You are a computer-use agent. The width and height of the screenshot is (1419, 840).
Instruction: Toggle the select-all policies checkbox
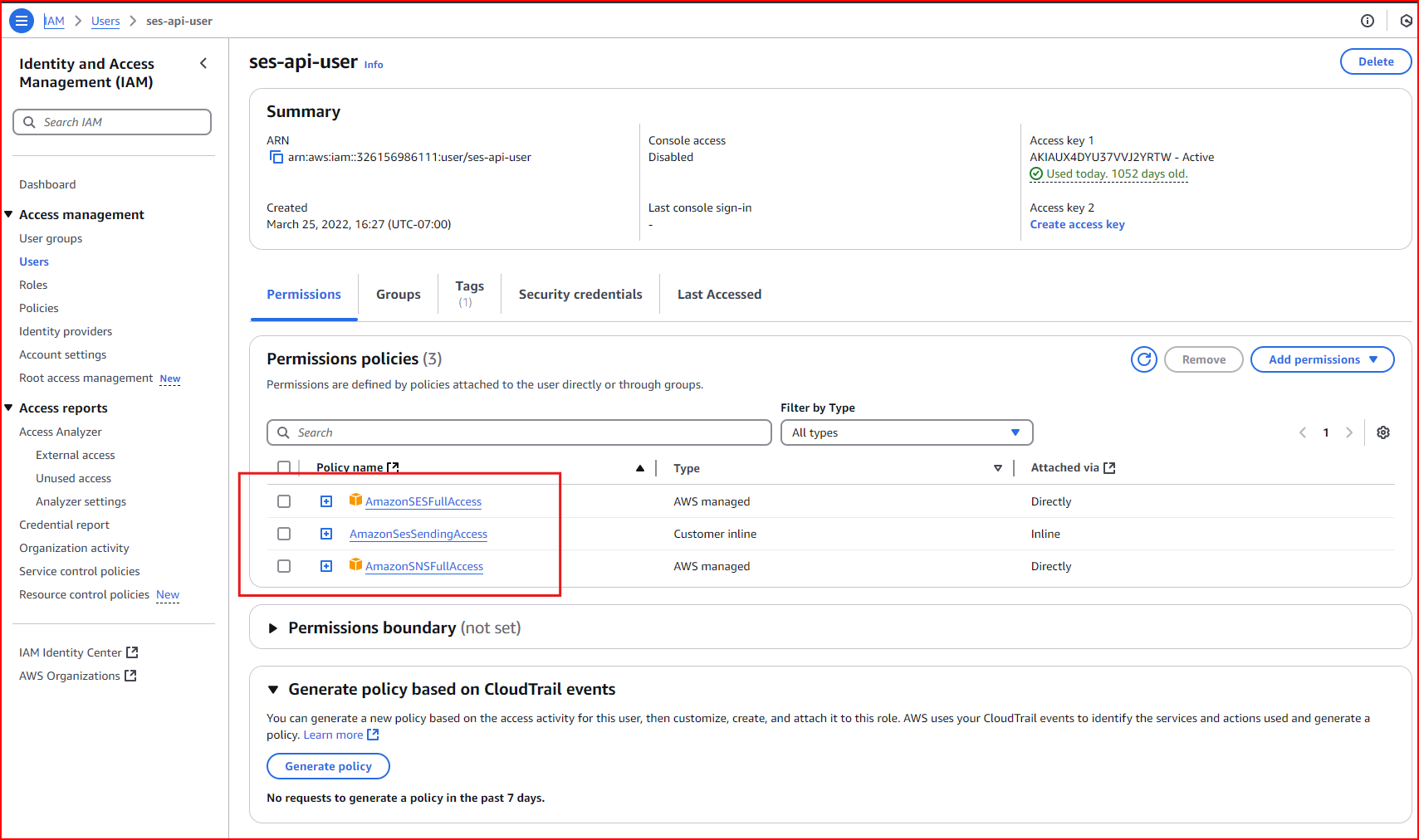tap(284, 467)
